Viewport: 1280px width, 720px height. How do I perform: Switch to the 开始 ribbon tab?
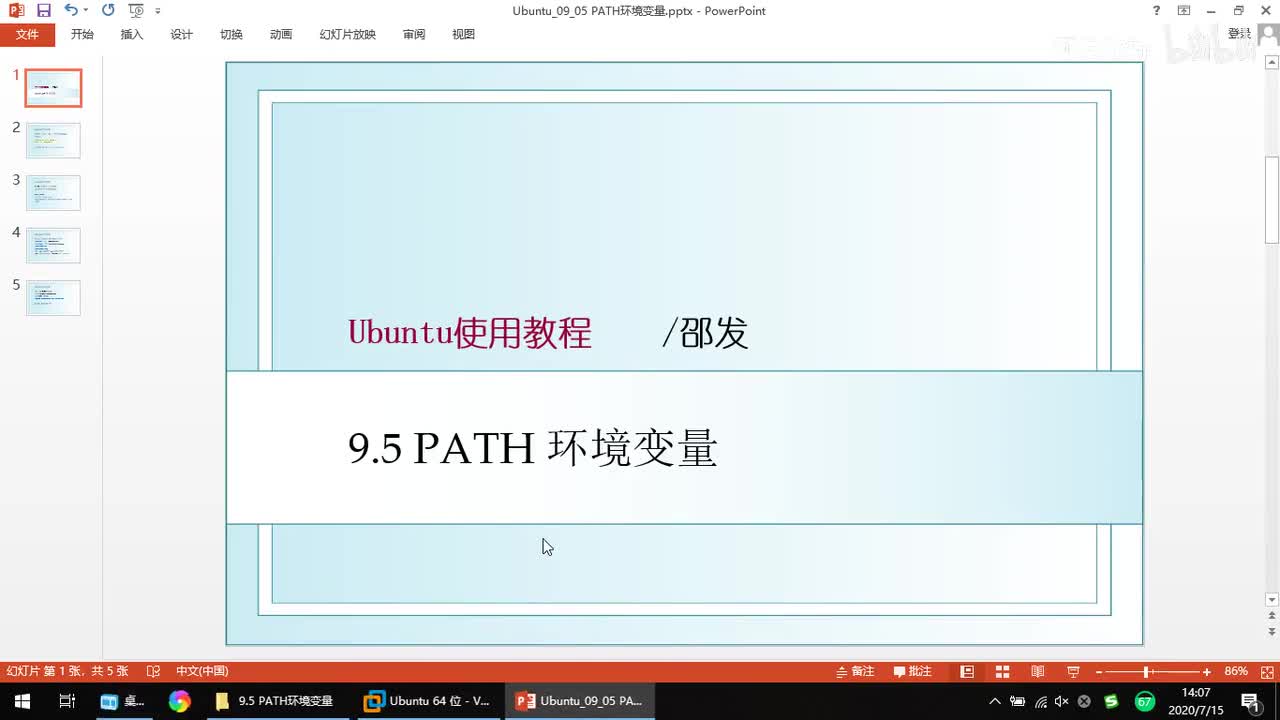pos(82,34)
